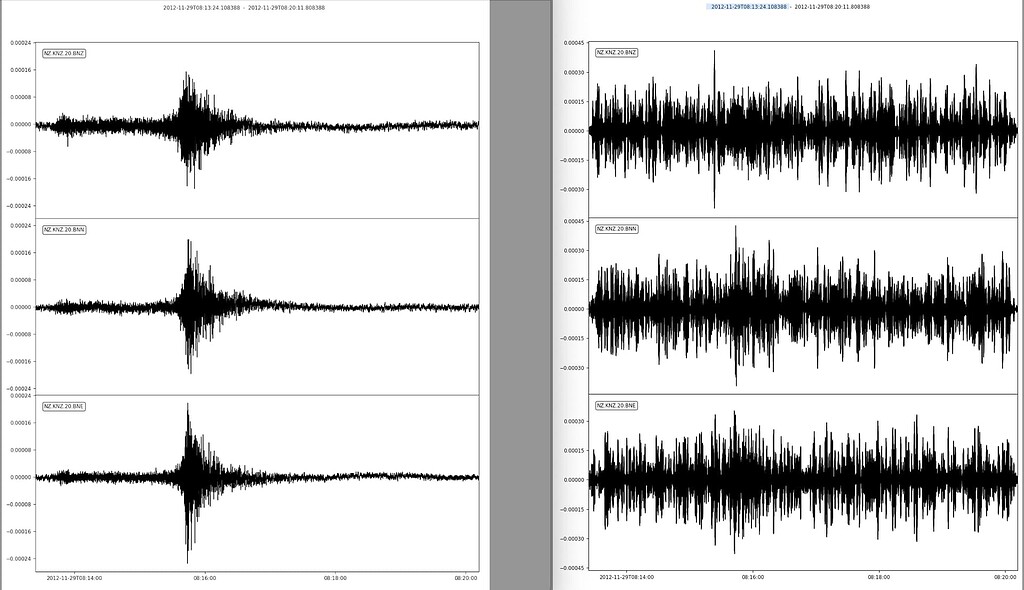Click the 0.00045 tick atop right BNZ axis
This screenshot has height=590, width=1024.
(574, 43)
